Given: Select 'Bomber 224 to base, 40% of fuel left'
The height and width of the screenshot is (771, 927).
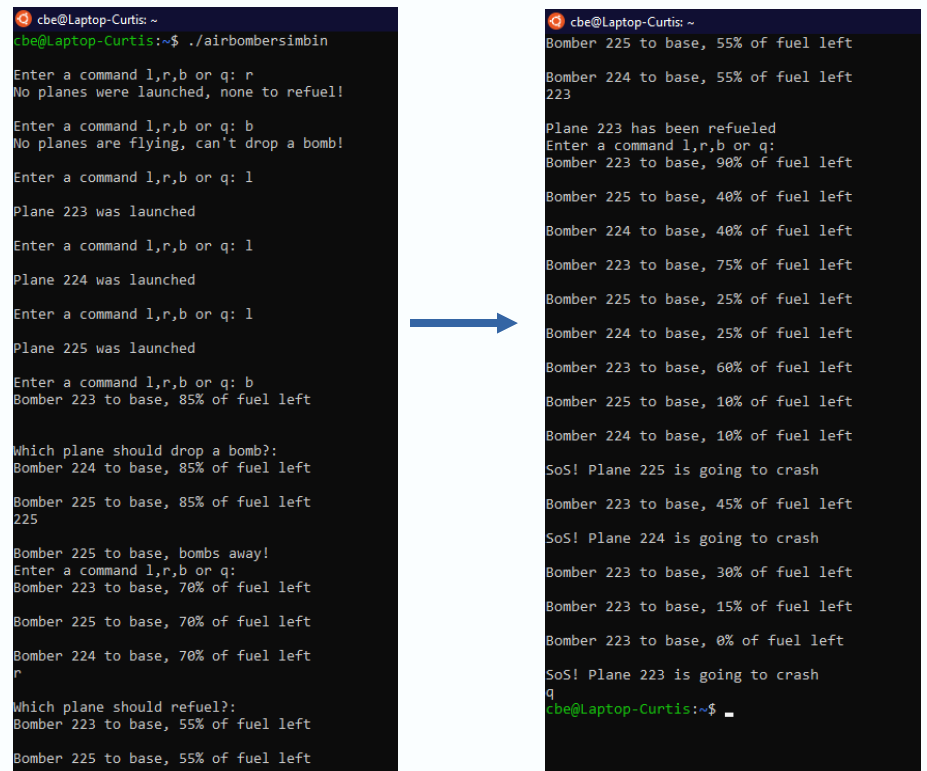Looking at the screenshot, I should point(699,231).
